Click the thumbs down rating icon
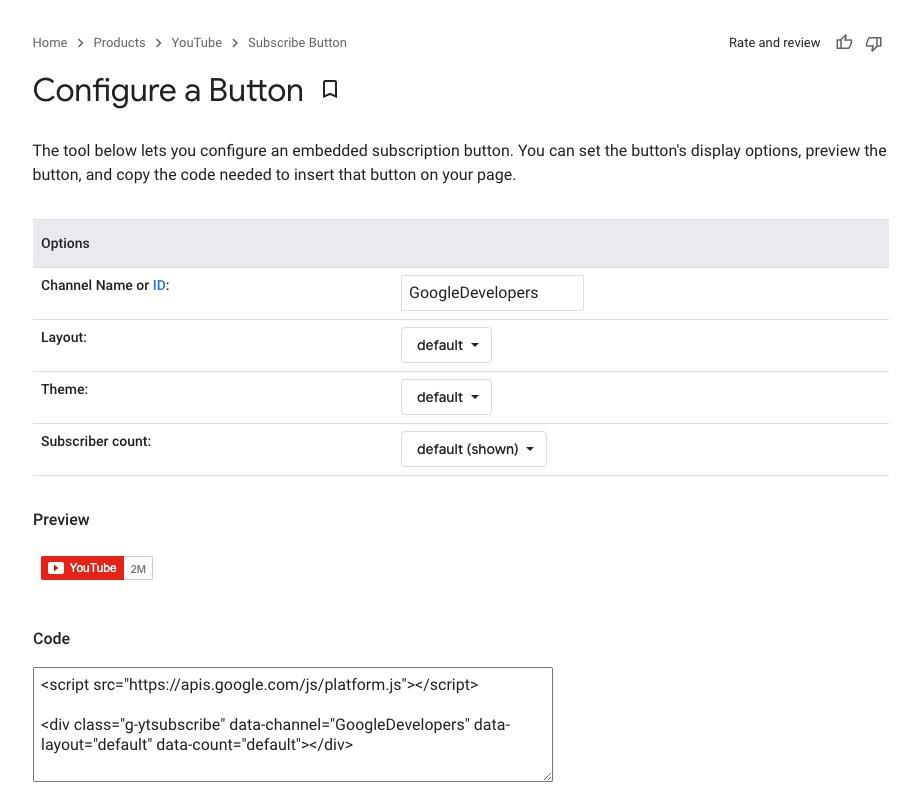The image size is (919, 805). tap(874, 43)
